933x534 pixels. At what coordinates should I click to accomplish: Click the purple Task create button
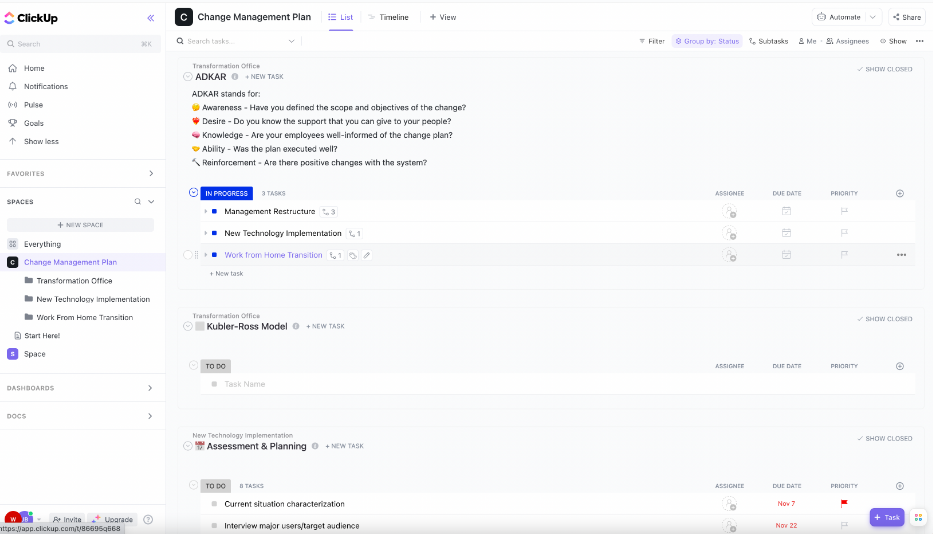887,517
